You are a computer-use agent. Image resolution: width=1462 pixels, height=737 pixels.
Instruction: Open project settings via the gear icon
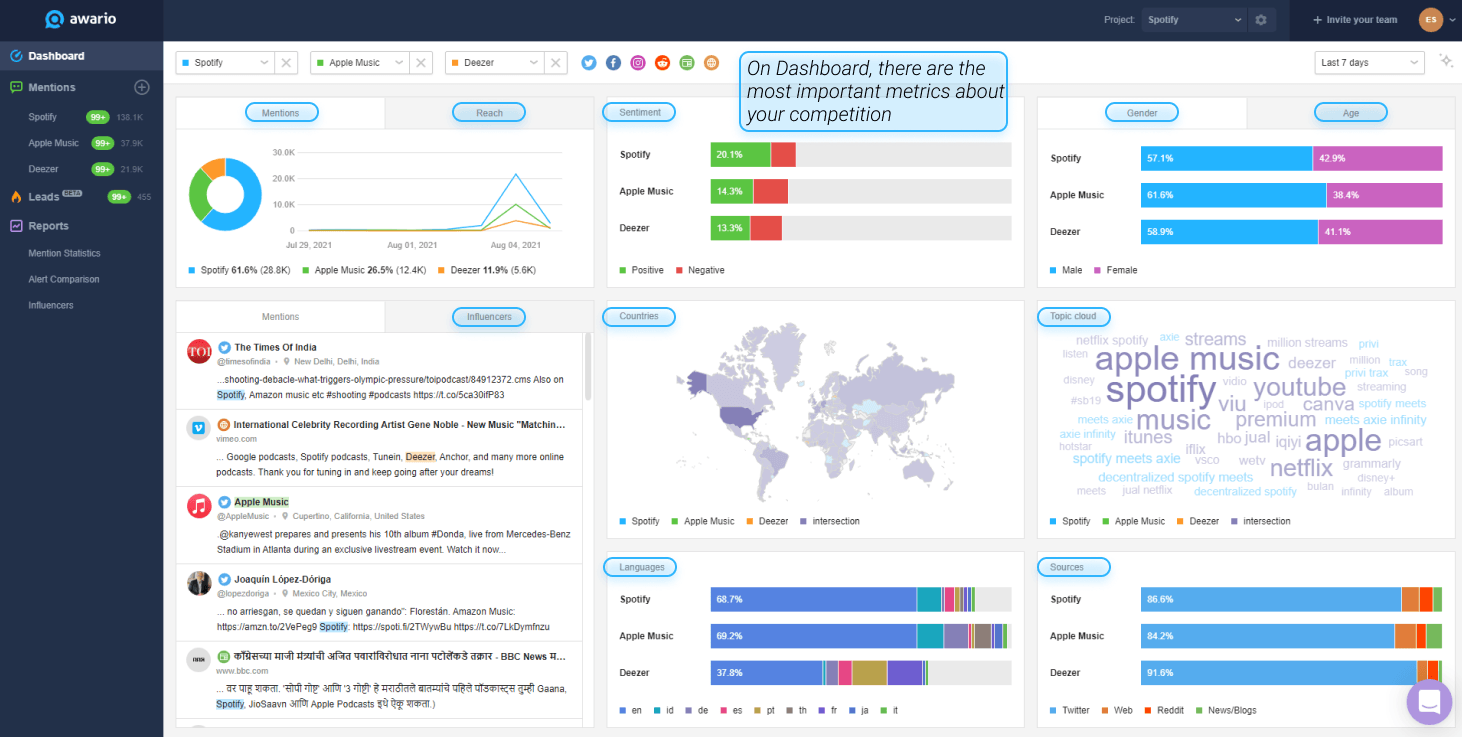pos(1260,18)
